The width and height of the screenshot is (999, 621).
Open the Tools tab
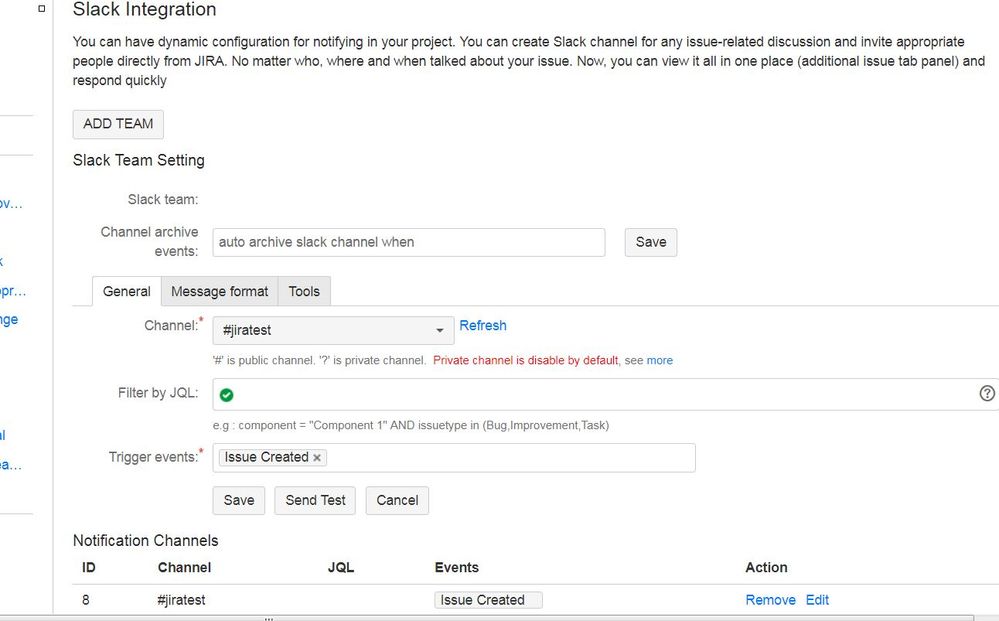tap(304, 292)
